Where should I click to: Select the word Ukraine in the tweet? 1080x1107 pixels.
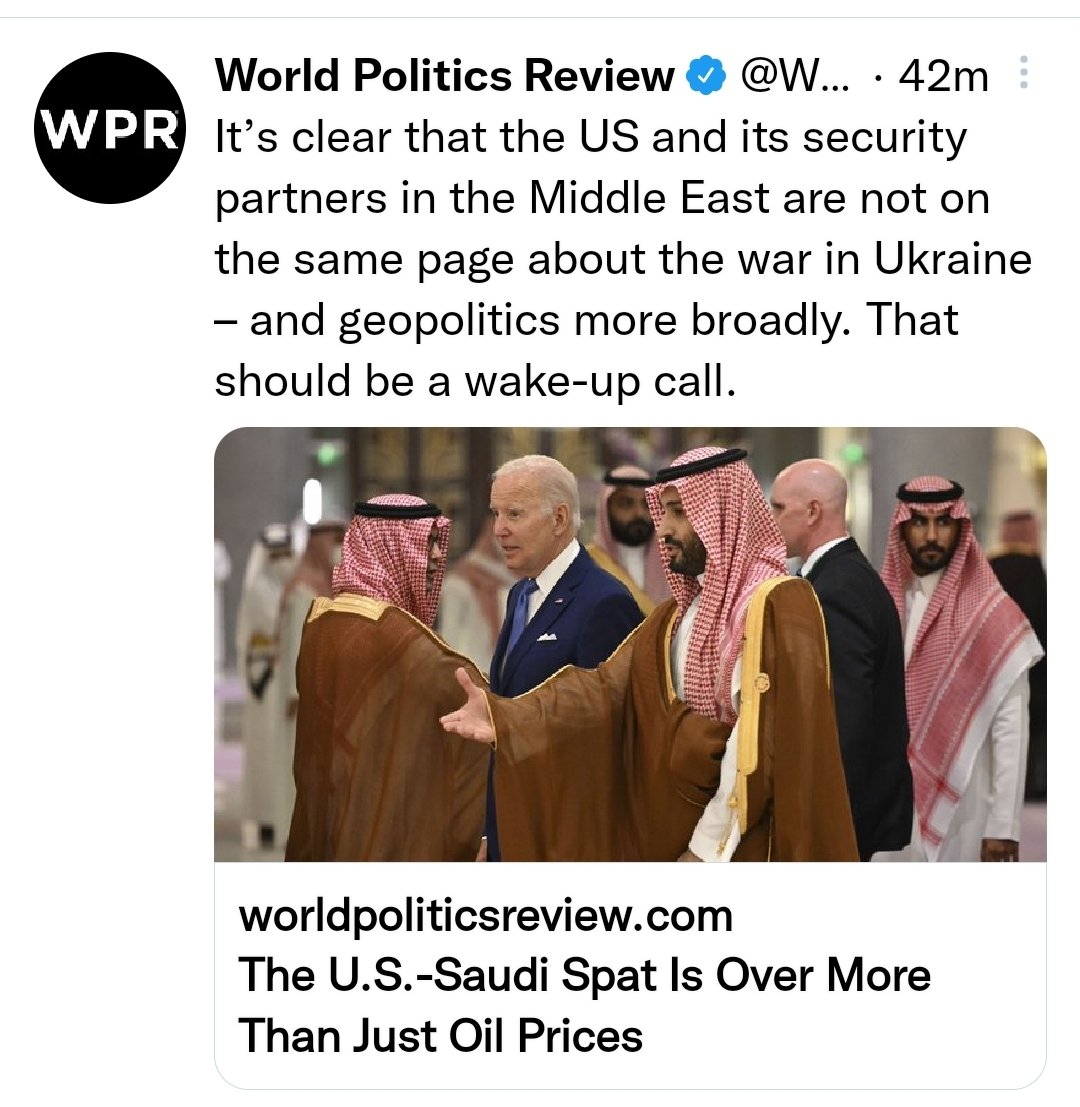tap(953, 258)
